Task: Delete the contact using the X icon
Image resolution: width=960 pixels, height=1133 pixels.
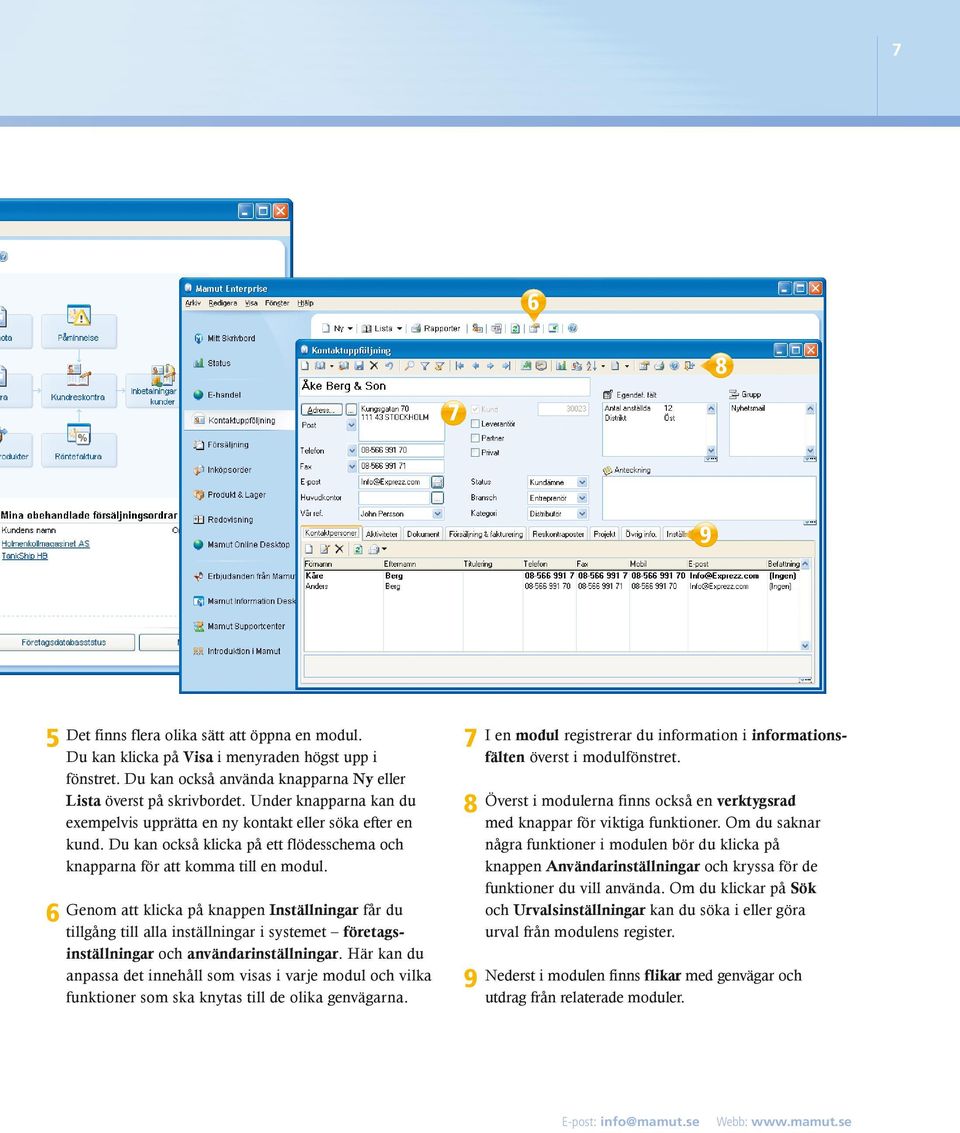Action: tap(373, 366)
